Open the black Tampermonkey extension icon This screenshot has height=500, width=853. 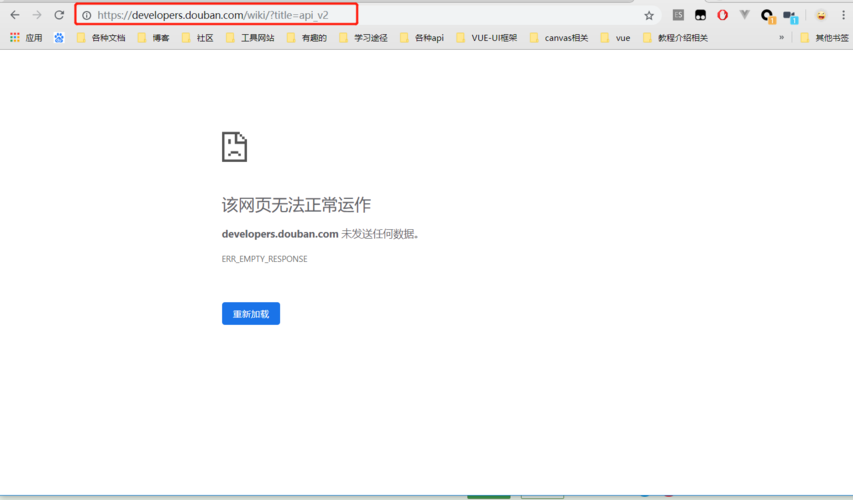coord(700,15)
